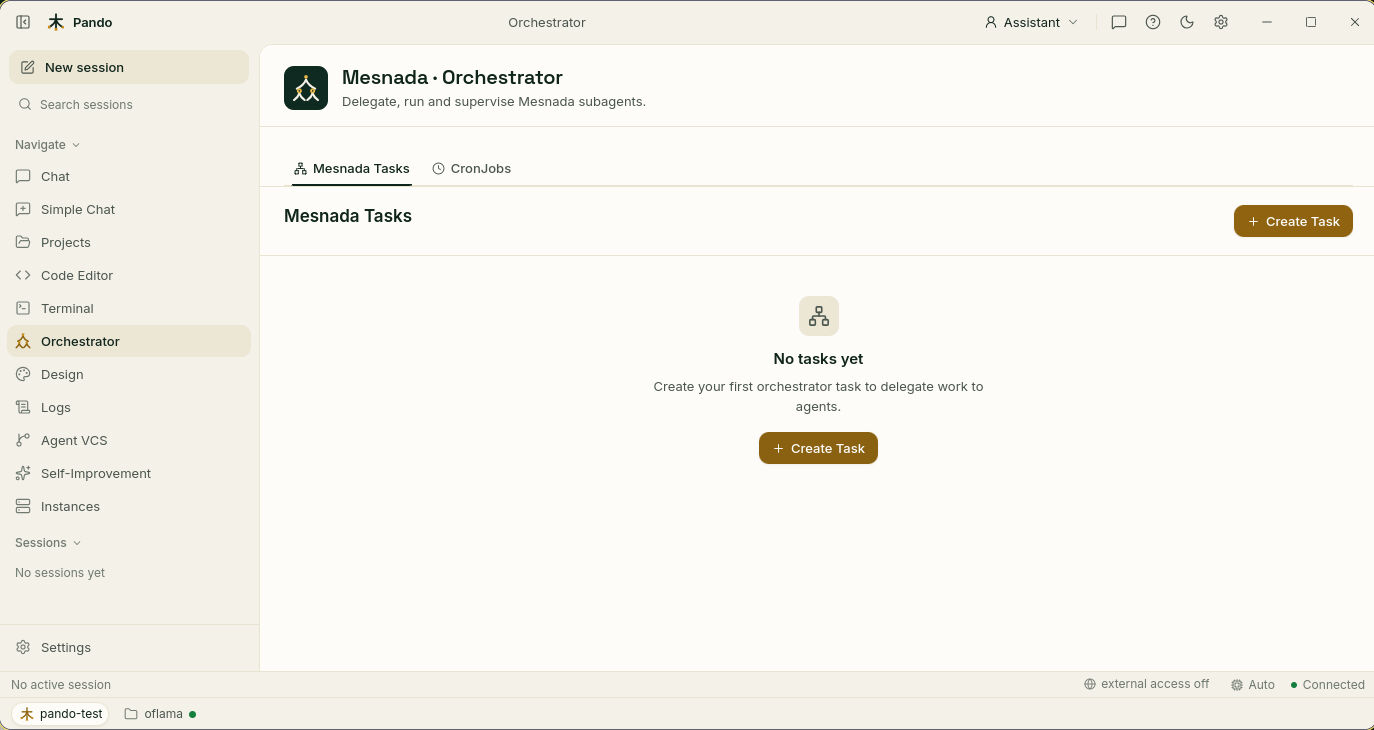This screenshot has width=1374, height=730.
Task: Click the Connected status indicator
Action: (x=1327, y=684)
